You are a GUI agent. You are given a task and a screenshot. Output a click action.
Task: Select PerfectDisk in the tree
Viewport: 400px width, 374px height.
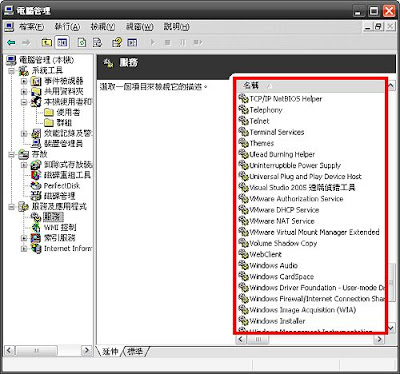pos(62,186)
